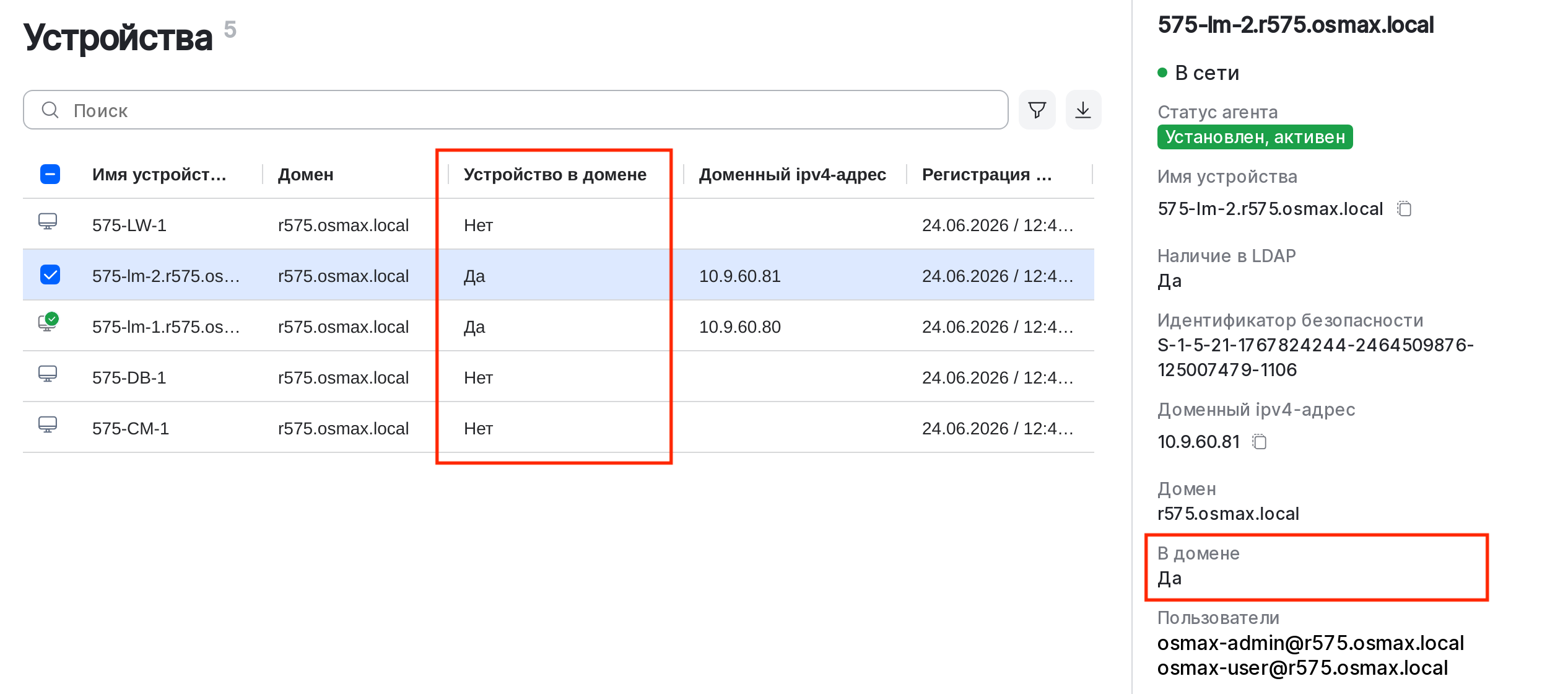Screen dimensions: 1568x694
Task: Sort by Устройство в домене column header
Action: click(x=555, y=175)
